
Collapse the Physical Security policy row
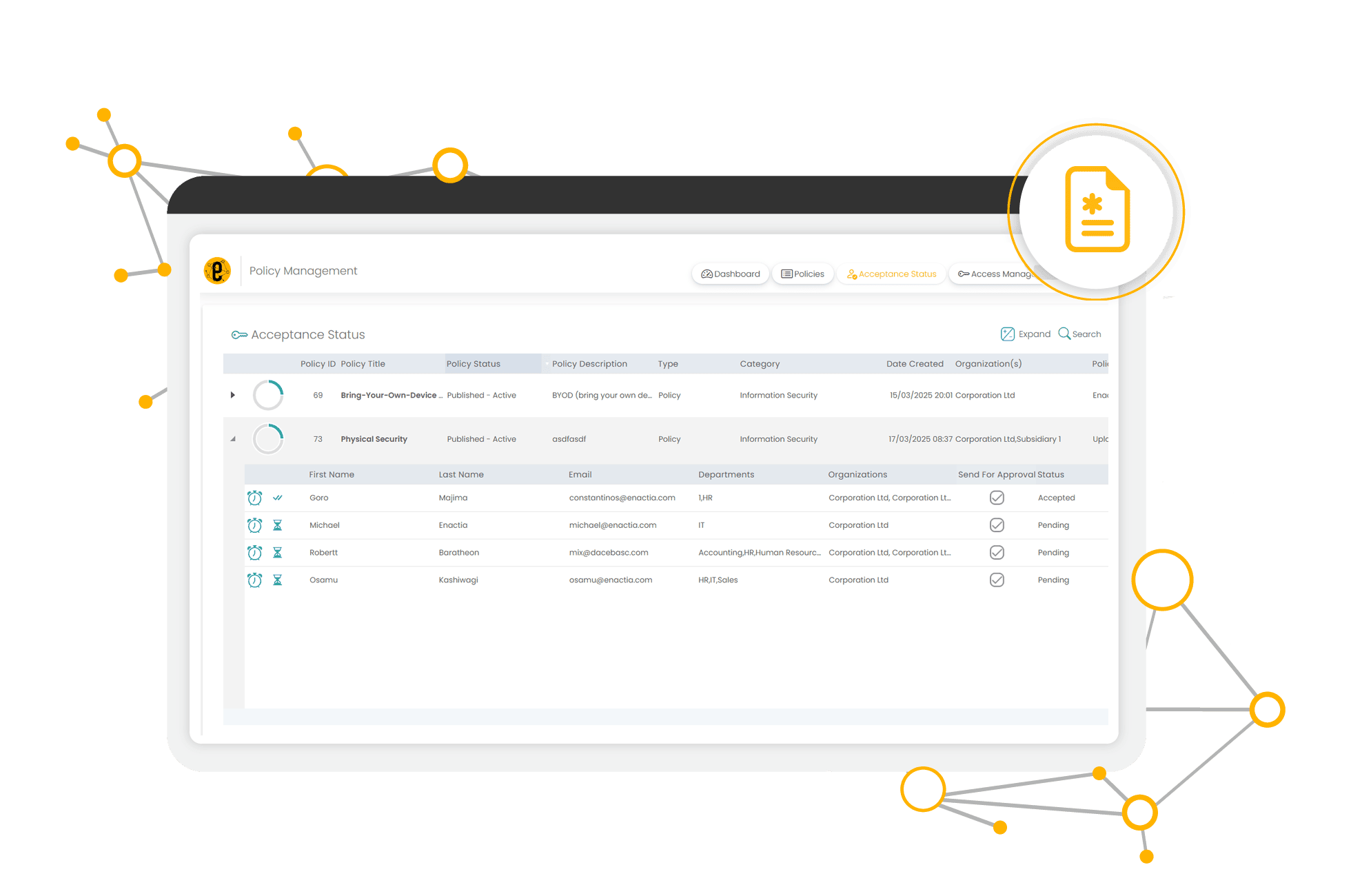click(x=233, y=439)
